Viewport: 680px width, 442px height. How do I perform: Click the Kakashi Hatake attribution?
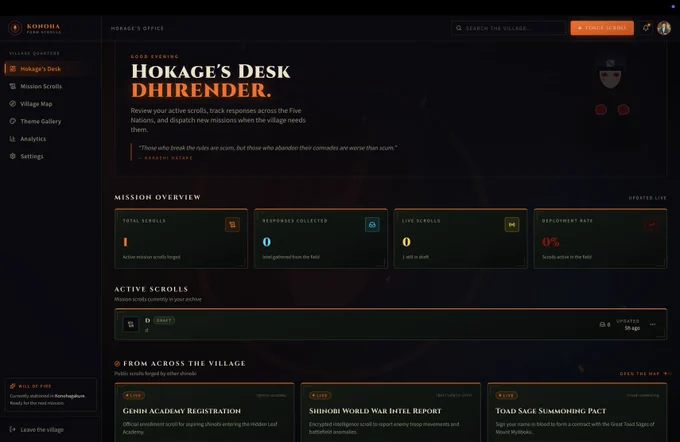coord(165,158)
